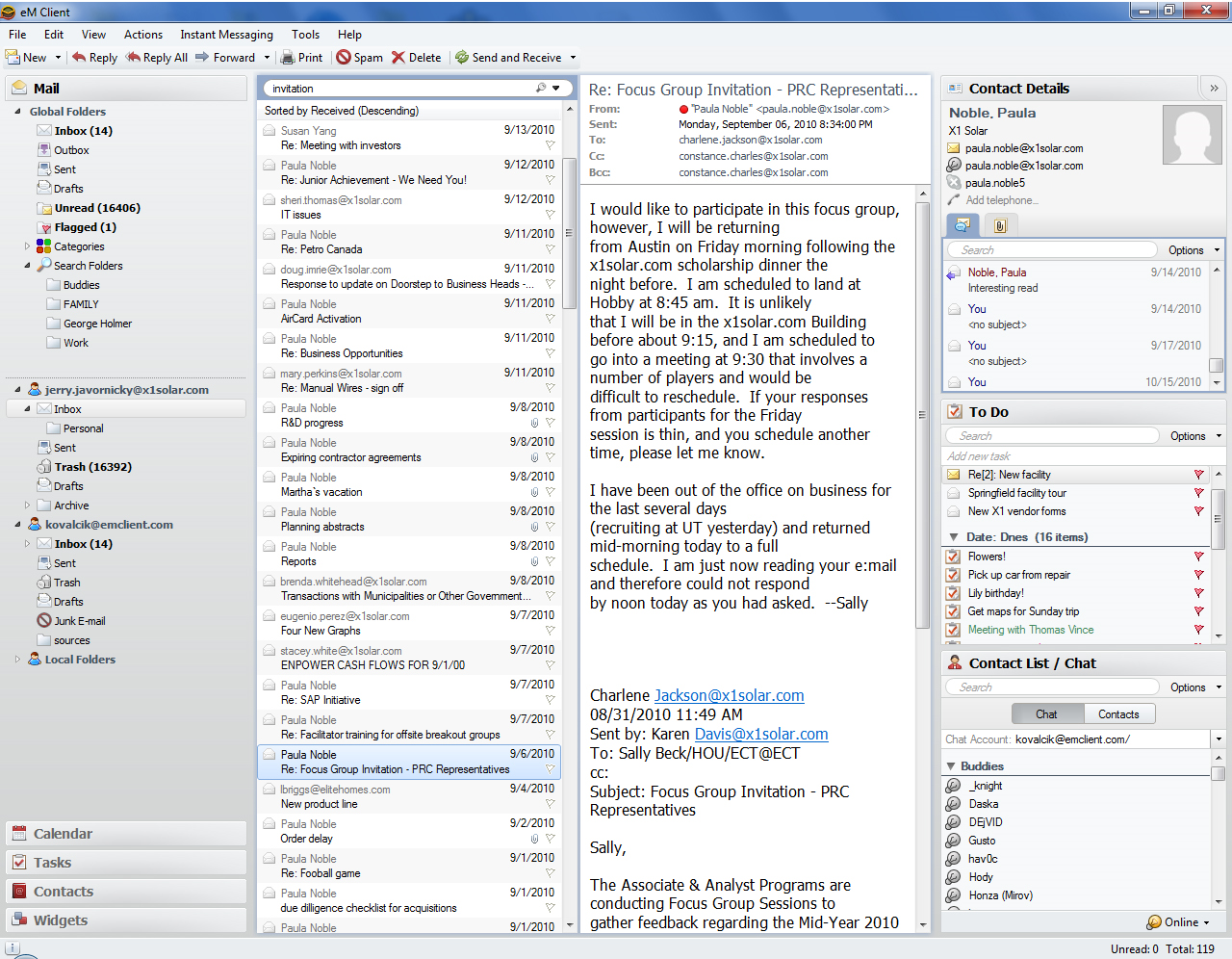Open the Chat Account dropdown
Viewport: 1232px width, 959px height.
coord(1218,739)
